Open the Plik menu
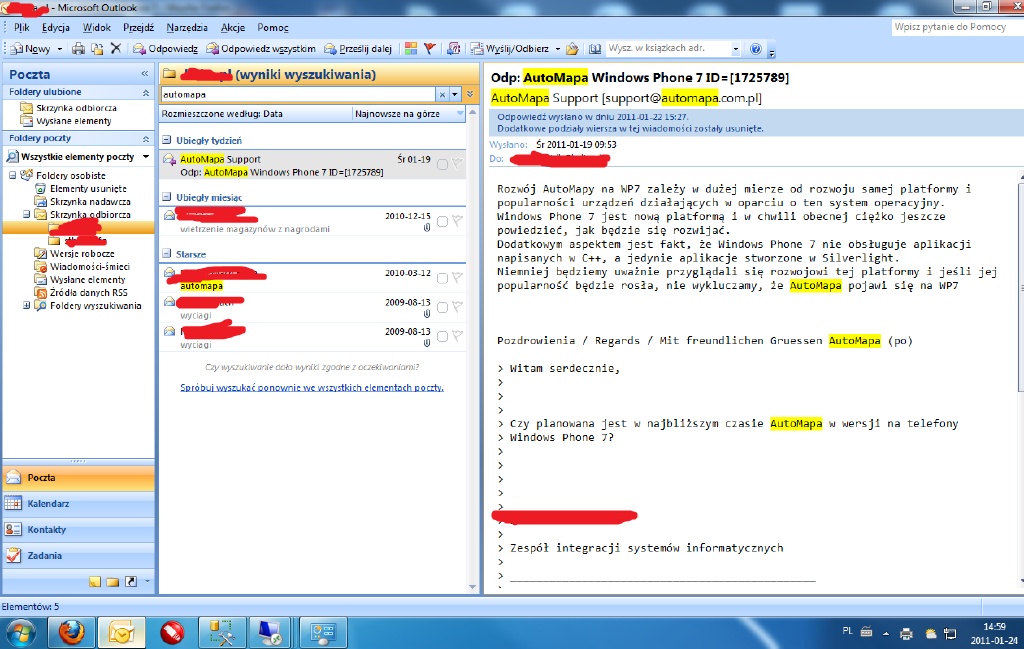 click(x=22, y=27)
